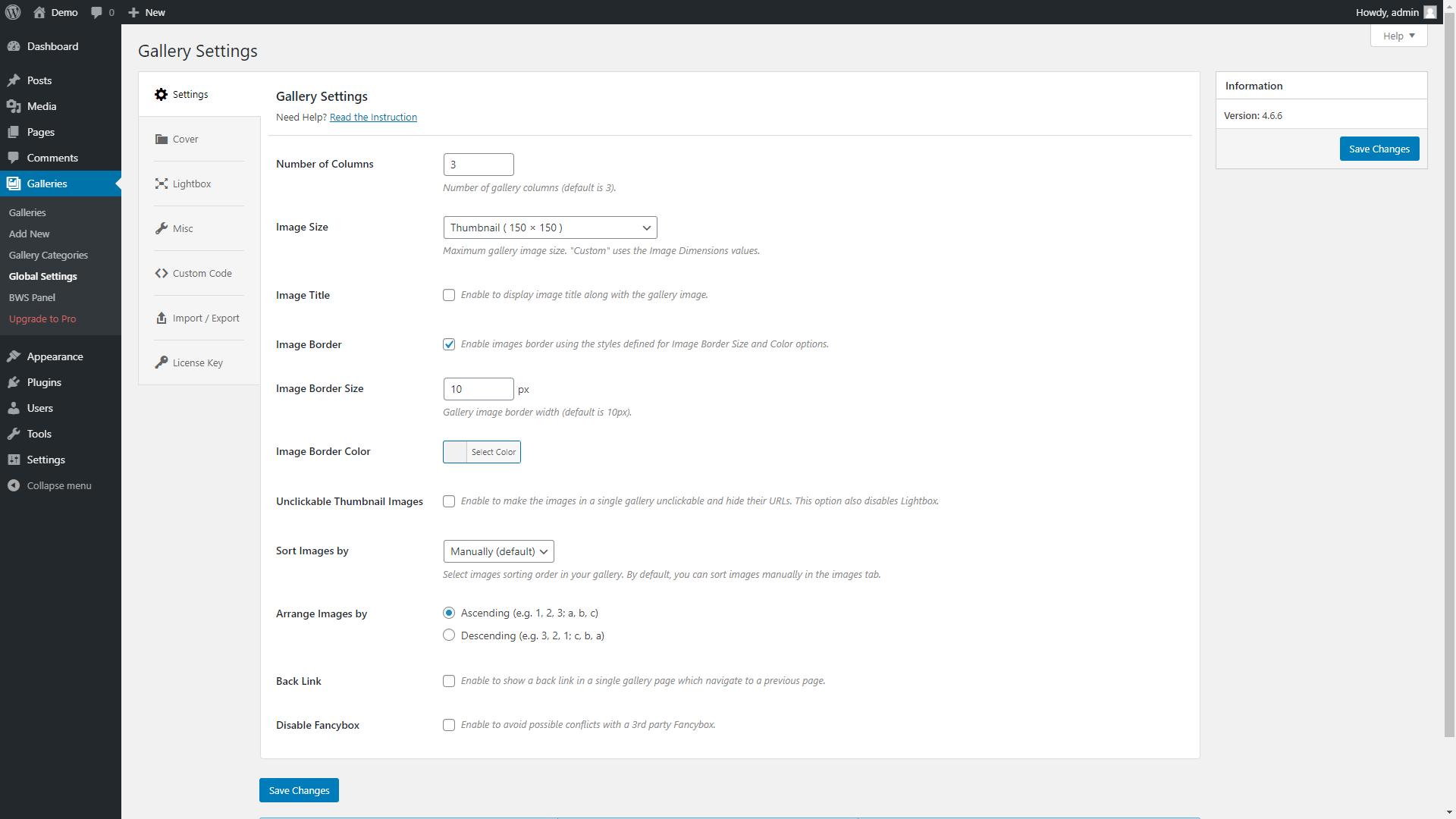
Task: Save changes using the bottom button
Action: click(298, 790)
